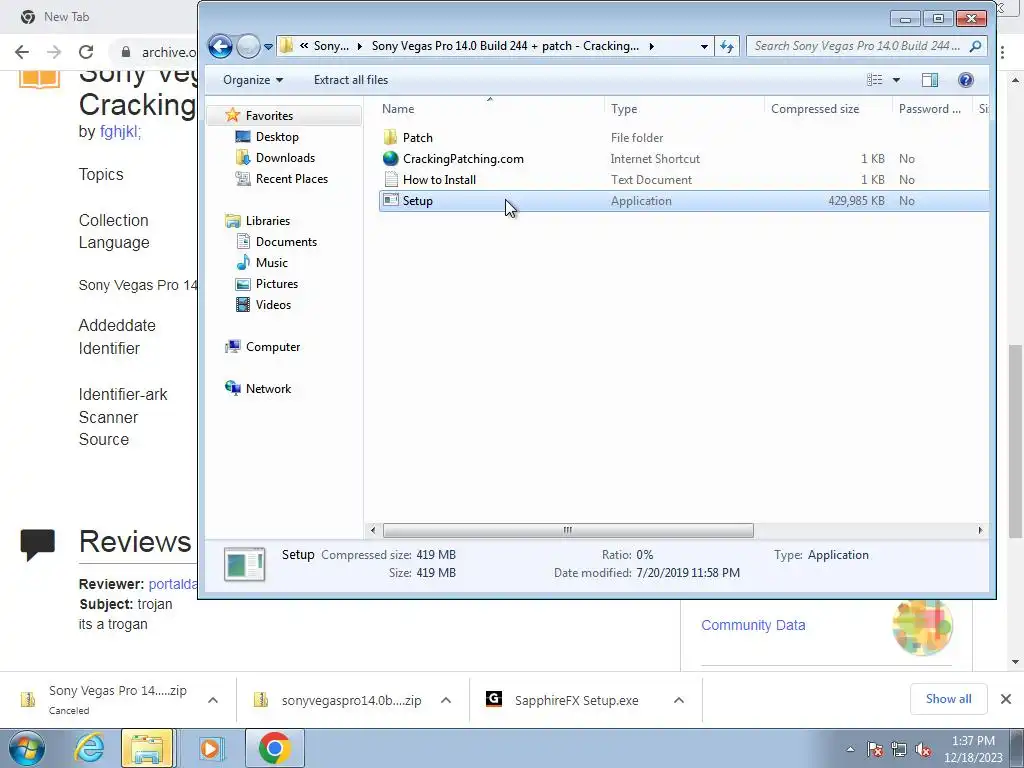
Task: Click network tray icon
Action: pyautogui.click(x=899, y=749)
